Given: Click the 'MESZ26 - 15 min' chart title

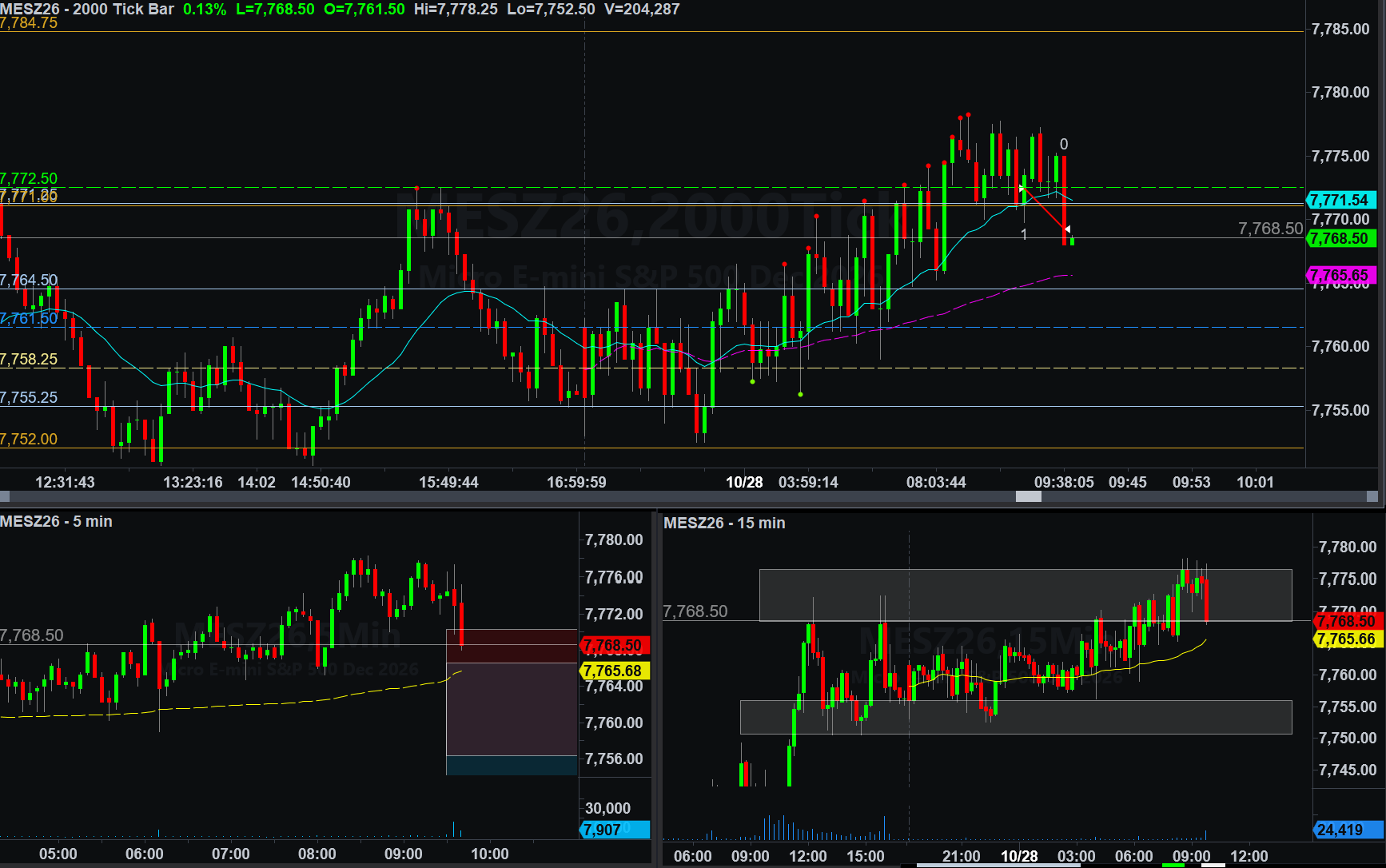Looking at the screenshot, I should pos(724,523).
